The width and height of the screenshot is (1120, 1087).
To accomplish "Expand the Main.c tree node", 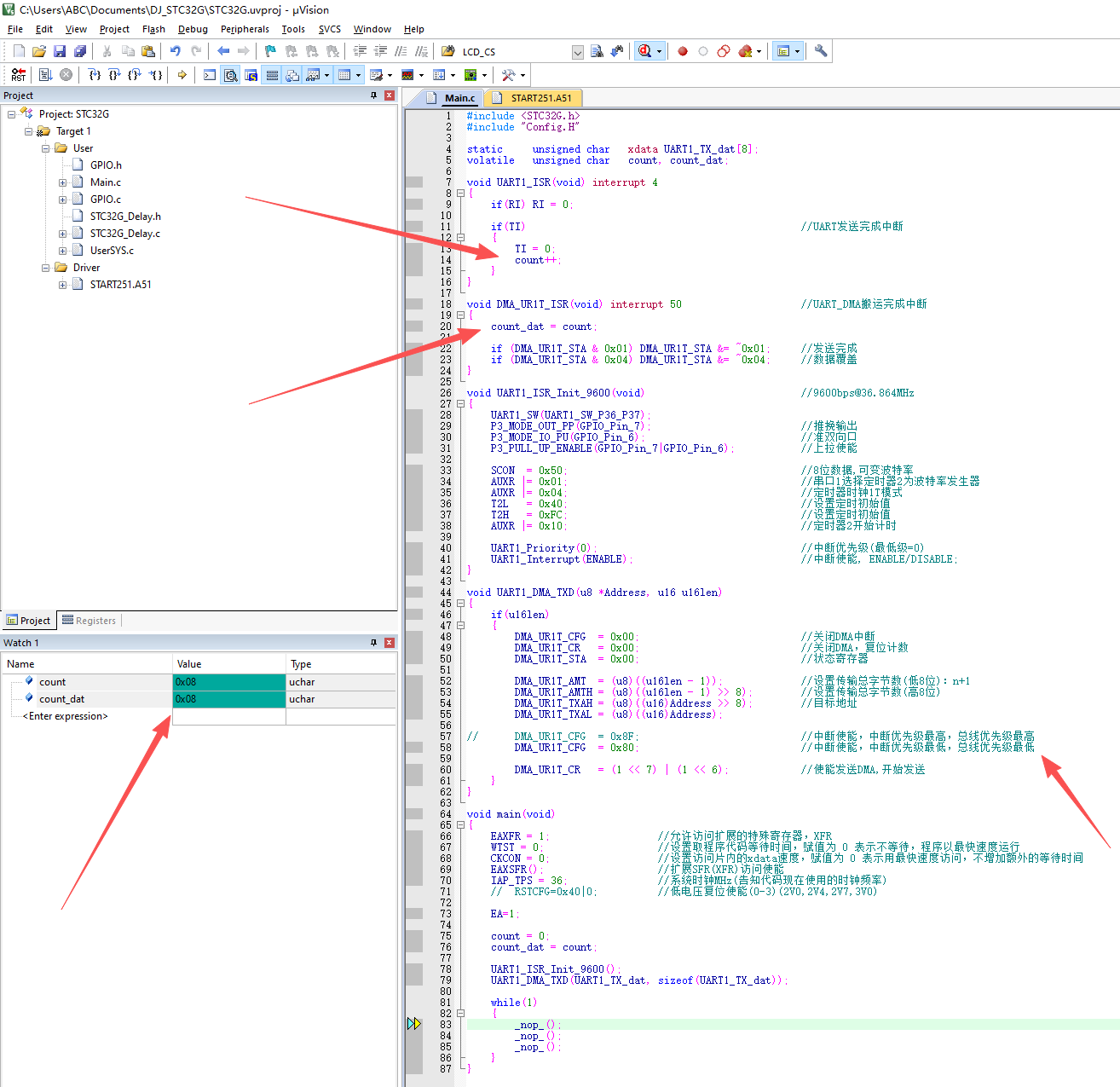I will point(63,182).
